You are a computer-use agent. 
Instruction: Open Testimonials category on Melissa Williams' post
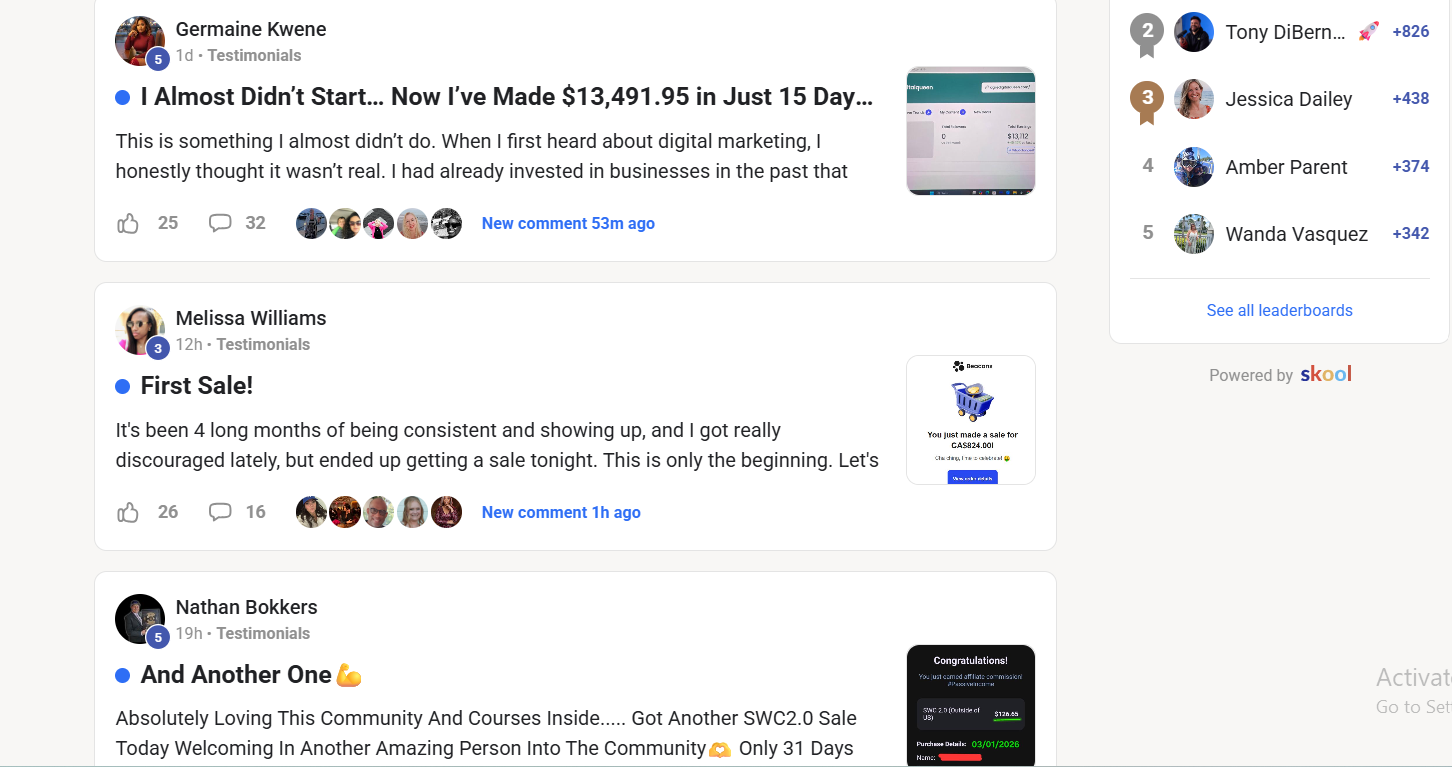[263, 344]
